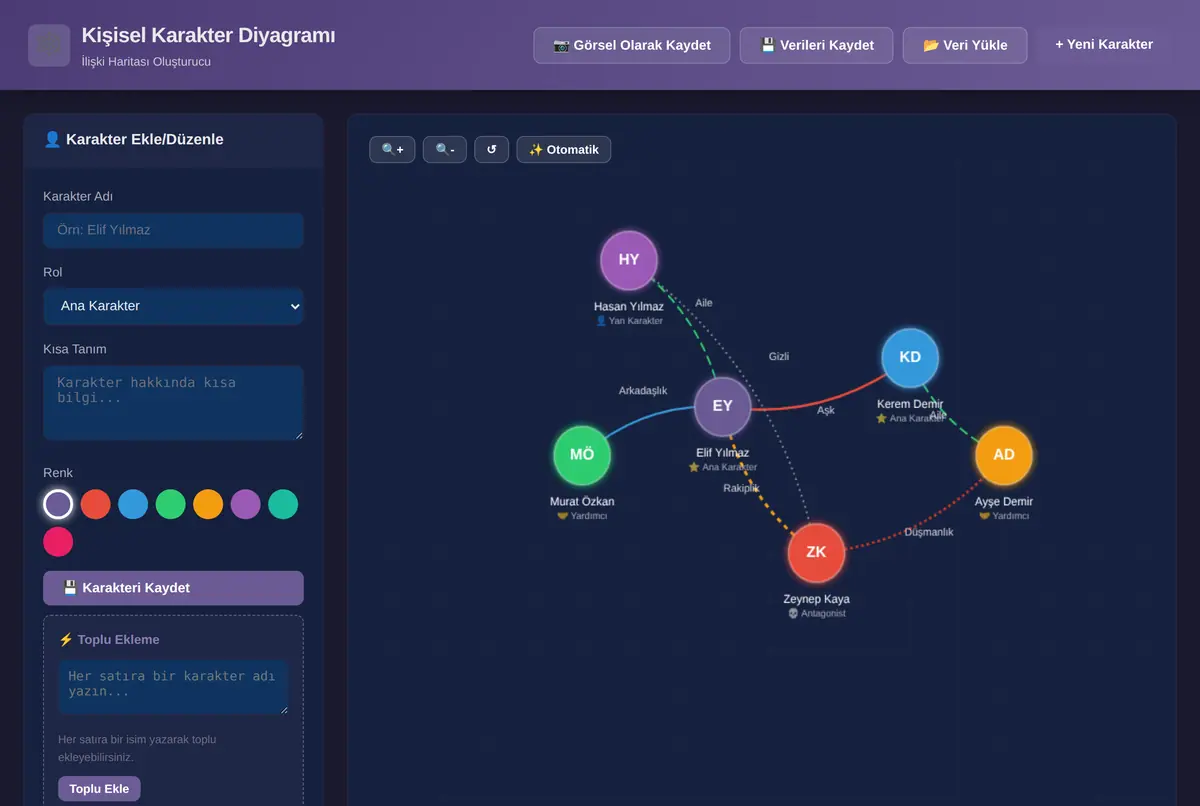
Task: Open the Rol dropdown showing Ana Karakter
Action: coord(173,306)
